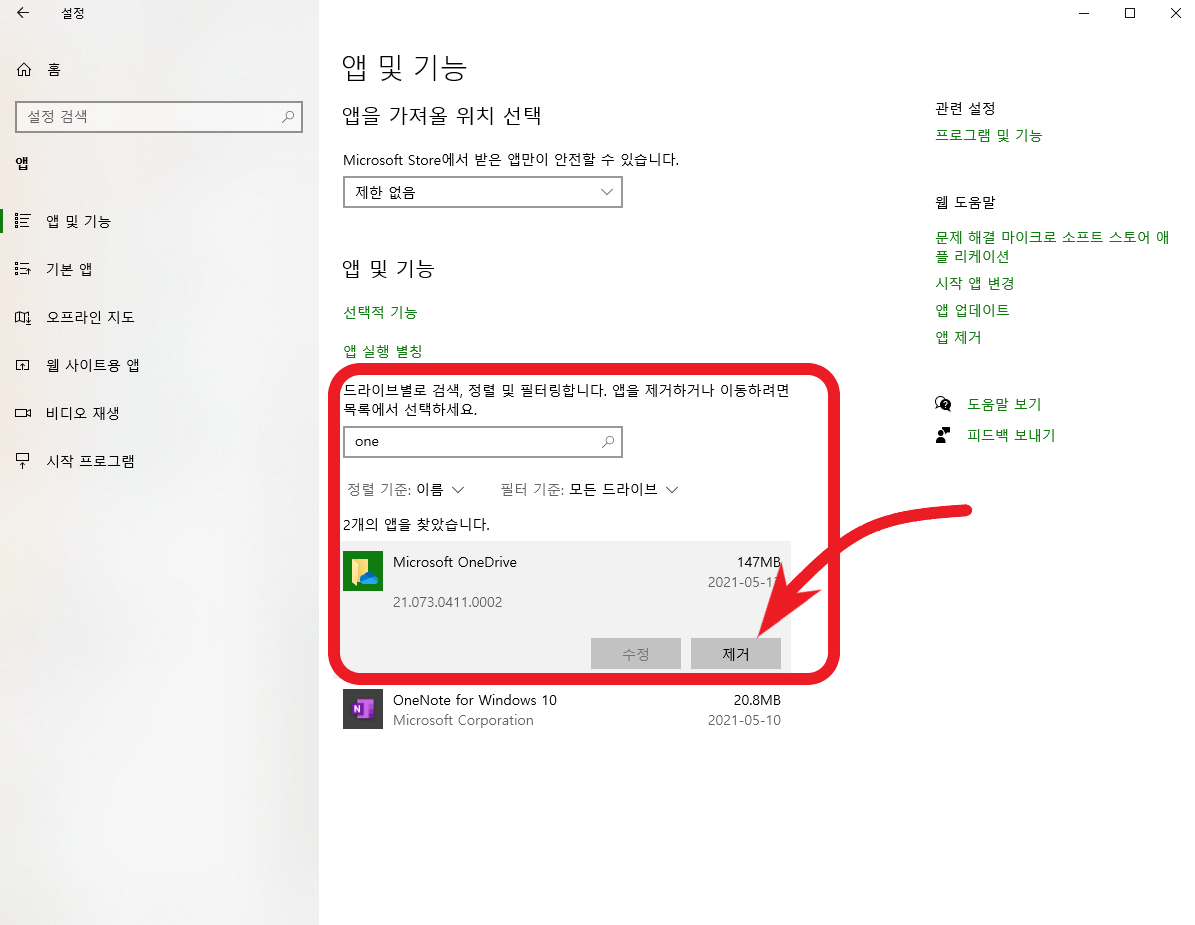
Task: Click the Microsoft Corporation publisher text
Action: (463, 720)
